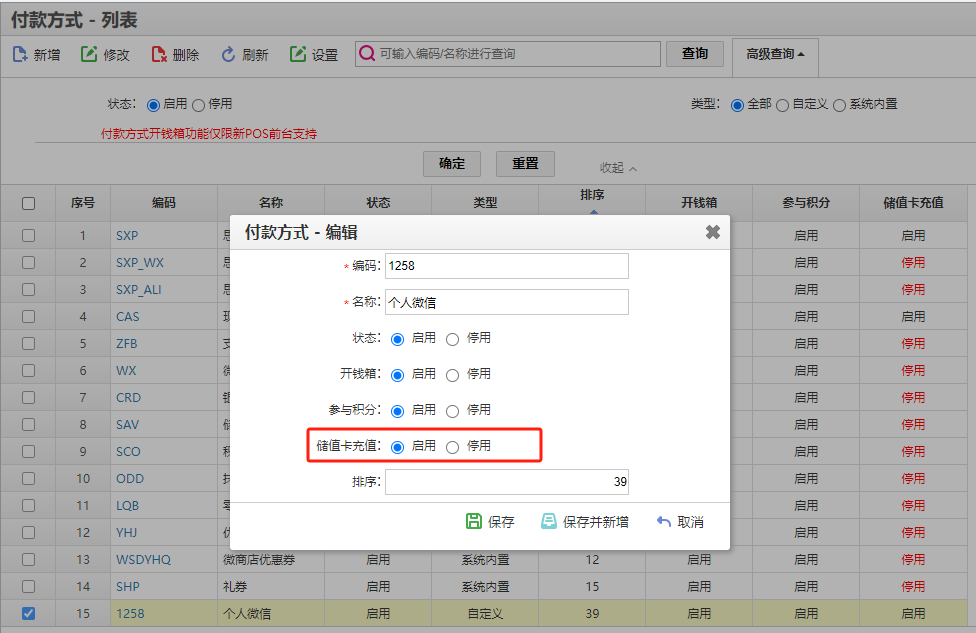976x633 pixels.
Task: Click the 自定义 type cell in row 15
Action: [x=486, y=614]
